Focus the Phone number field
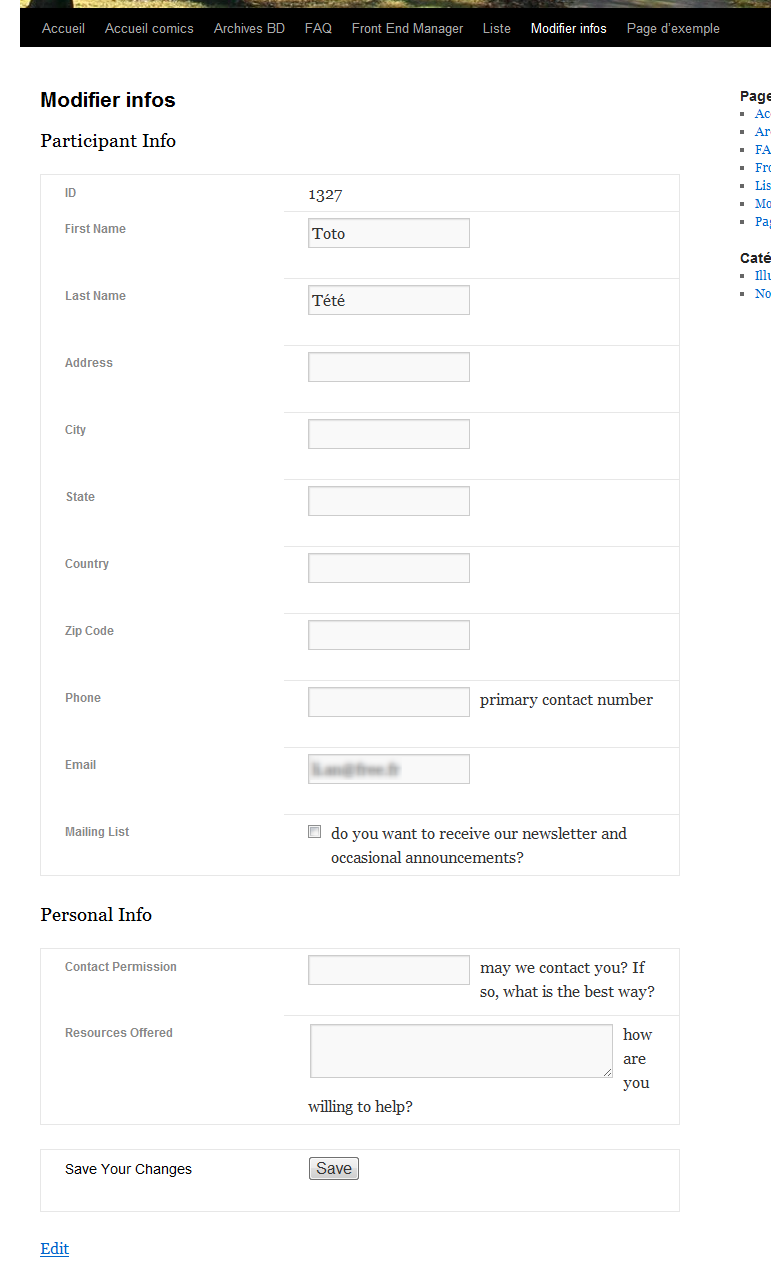Screen dimensions: 771x1280 (x=389, y=702)
